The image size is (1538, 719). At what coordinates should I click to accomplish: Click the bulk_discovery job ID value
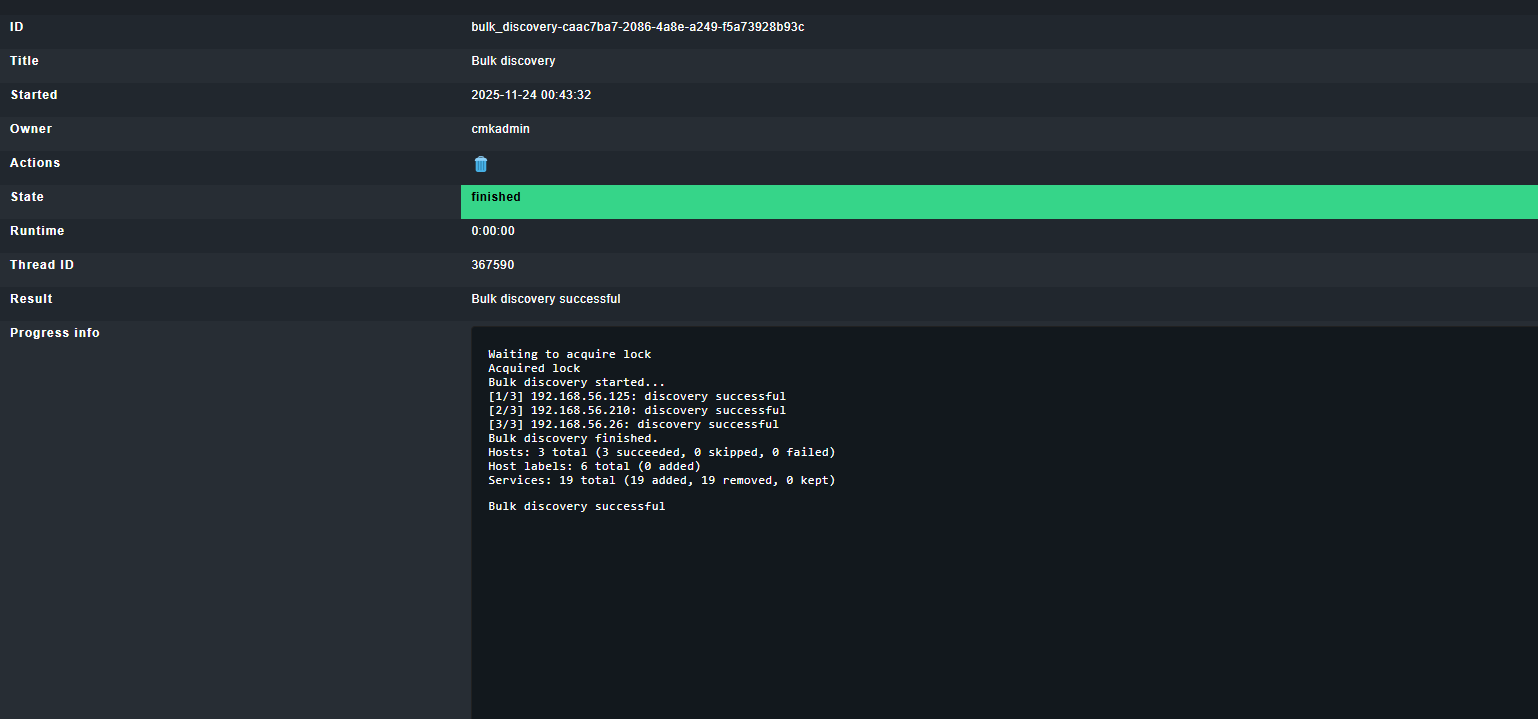pos(637,27)
